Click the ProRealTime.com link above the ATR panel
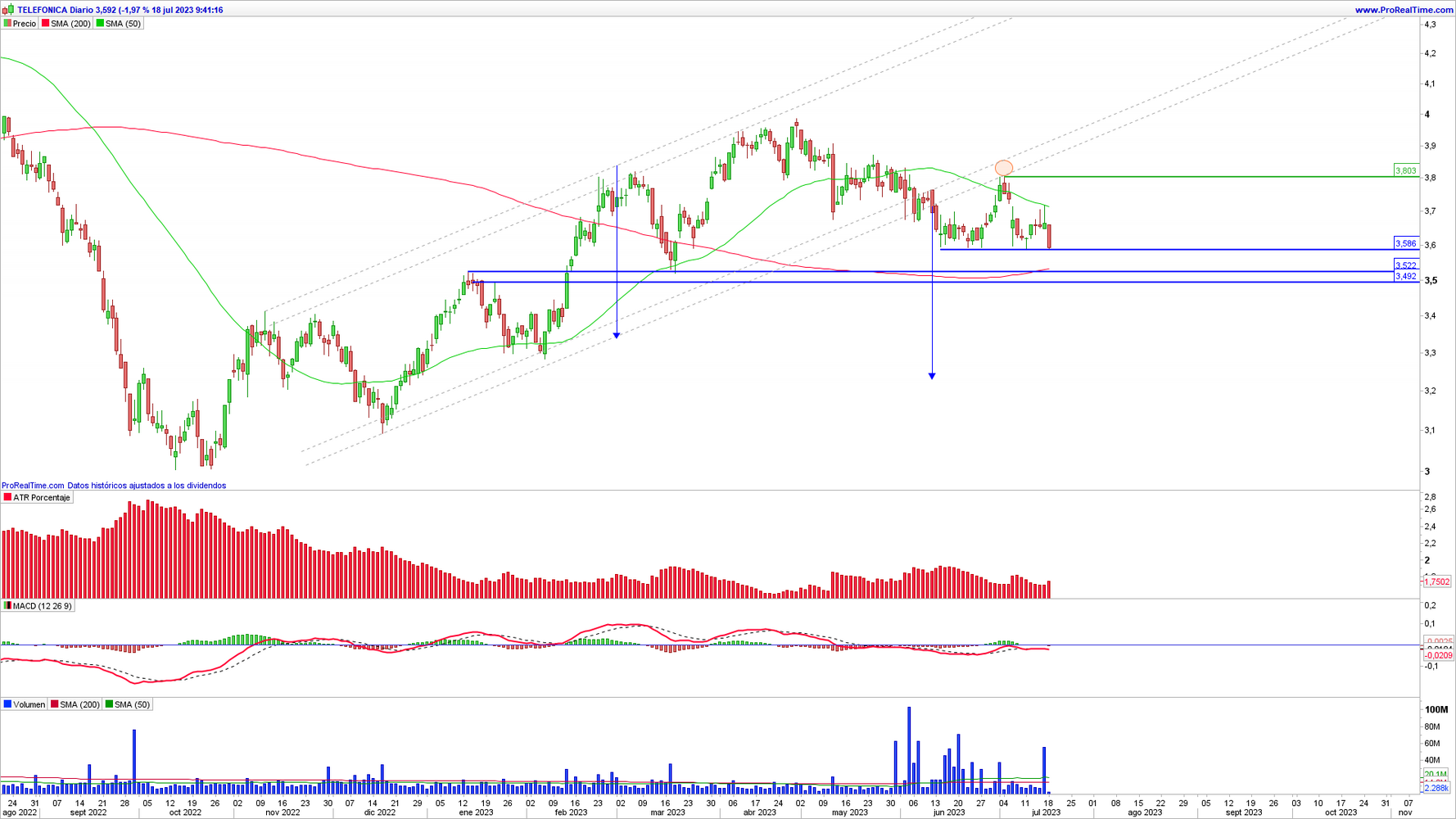Viewport: 1456px width, 819px height. (x=33, y=486)
